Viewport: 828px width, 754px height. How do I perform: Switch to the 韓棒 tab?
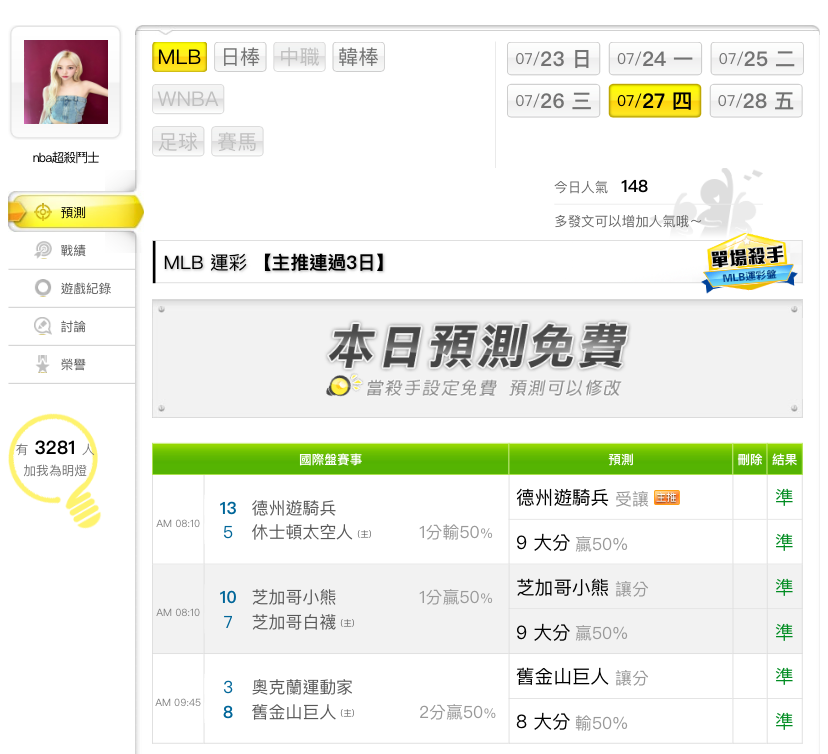point(359,57)
